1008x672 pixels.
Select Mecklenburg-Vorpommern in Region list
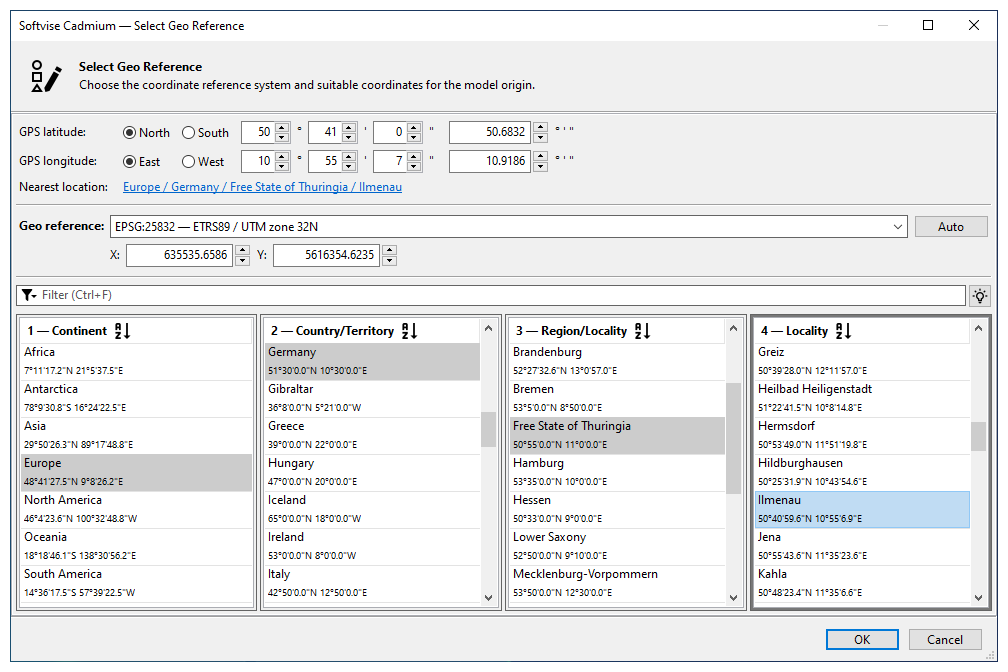coord(618,583)
